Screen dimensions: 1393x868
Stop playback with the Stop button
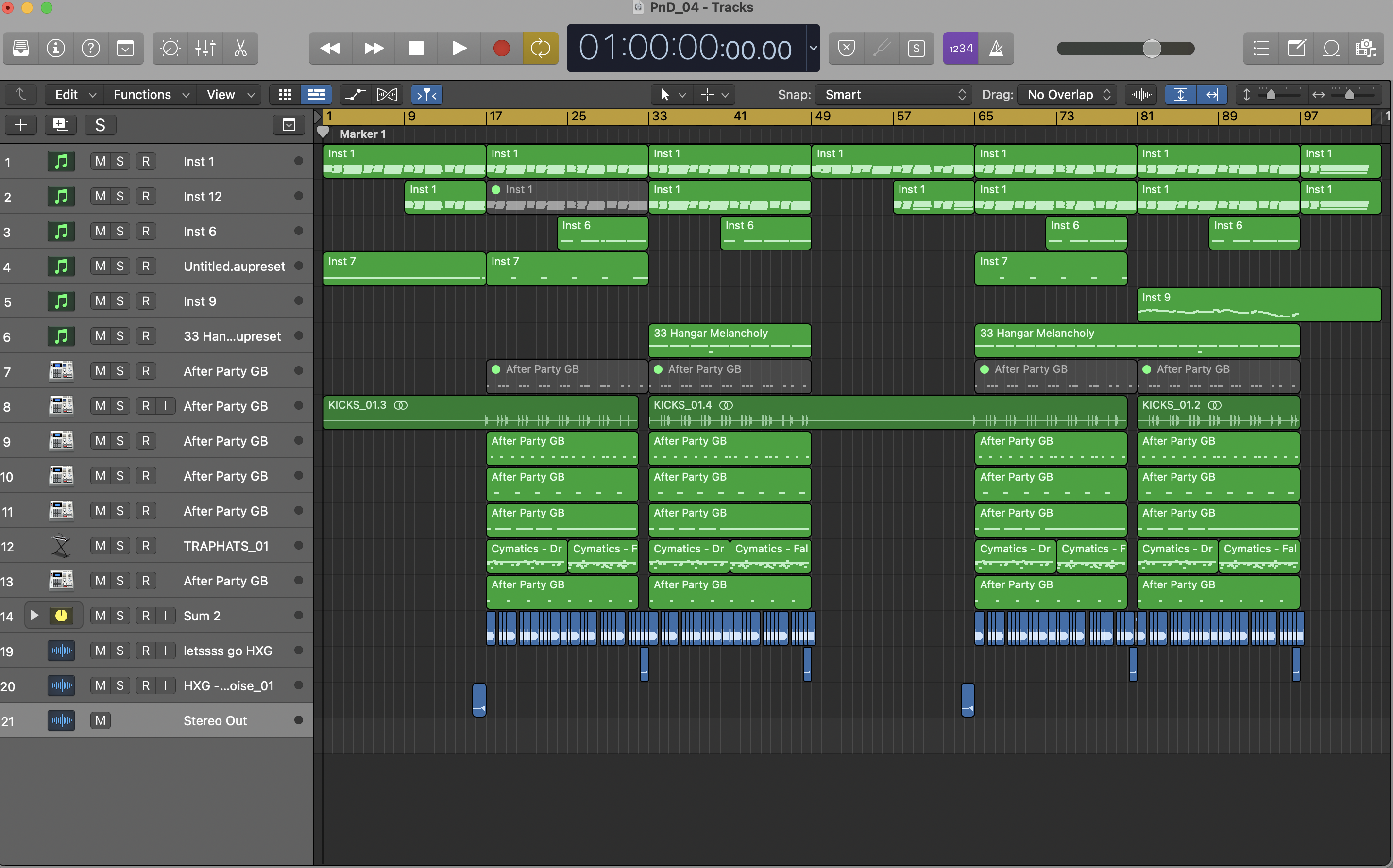(416, 48)
